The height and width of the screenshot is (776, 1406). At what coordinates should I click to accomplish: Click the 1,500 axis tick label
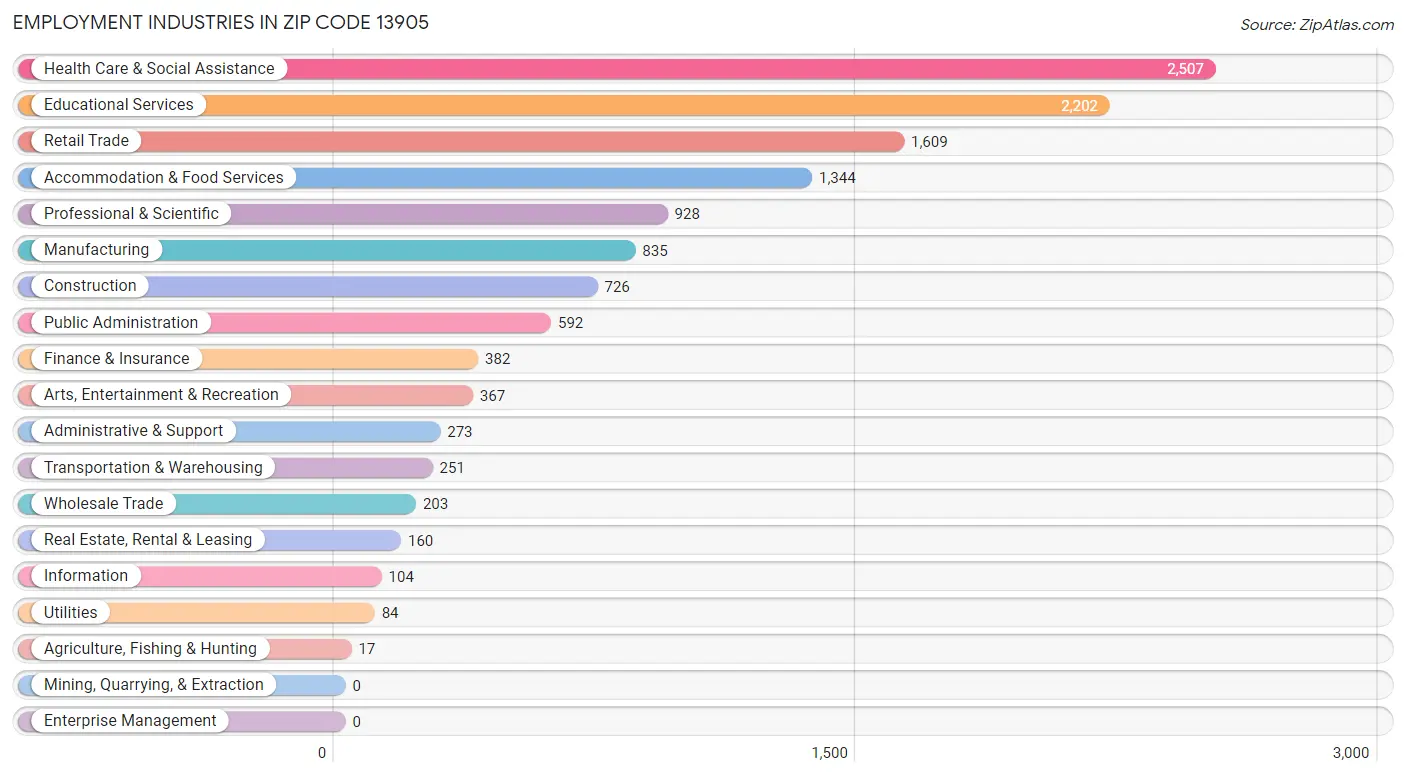coord(829,753)
